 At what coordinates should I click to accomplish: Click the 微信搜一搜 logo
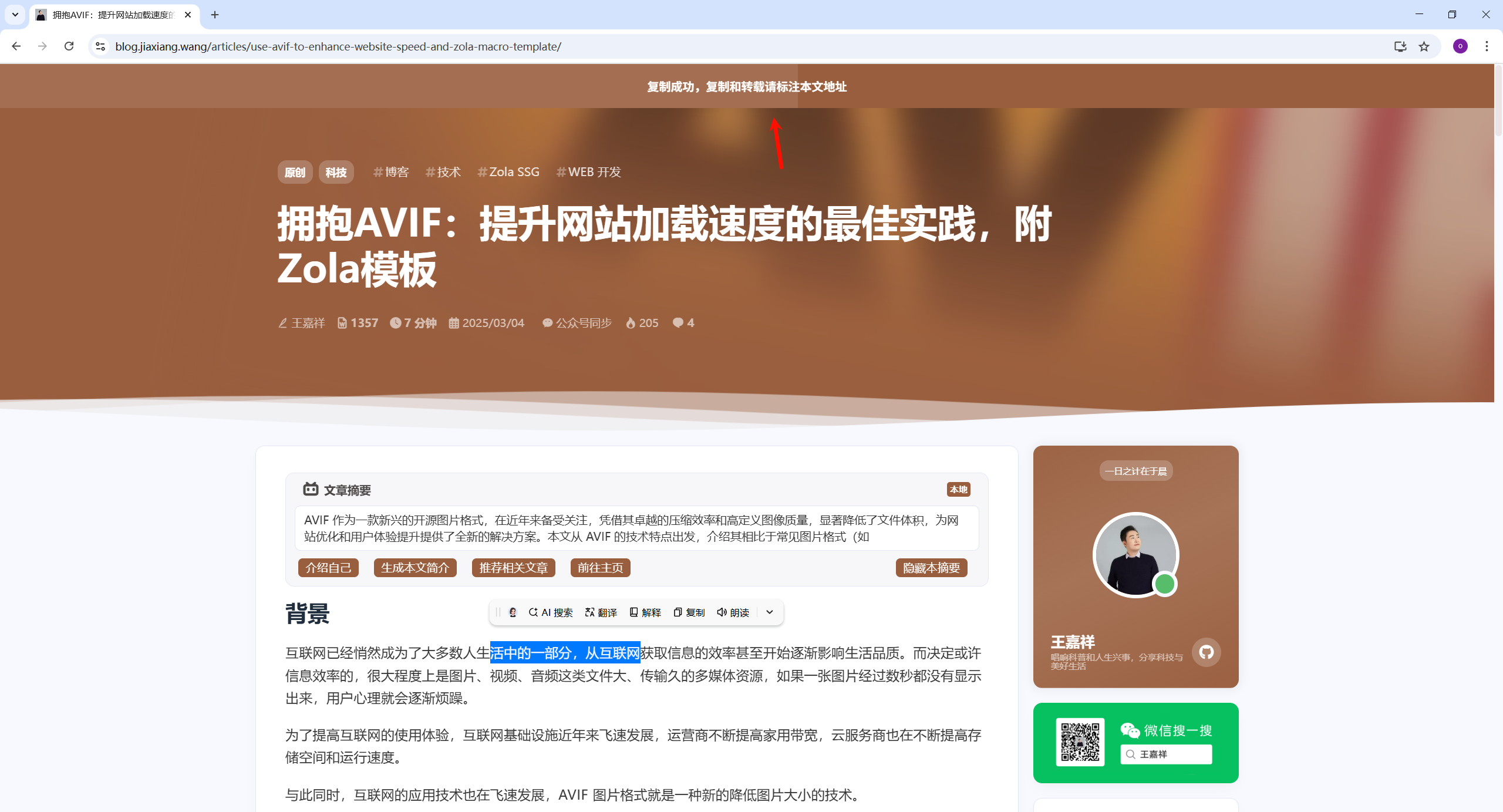[x=1166, y=730]
